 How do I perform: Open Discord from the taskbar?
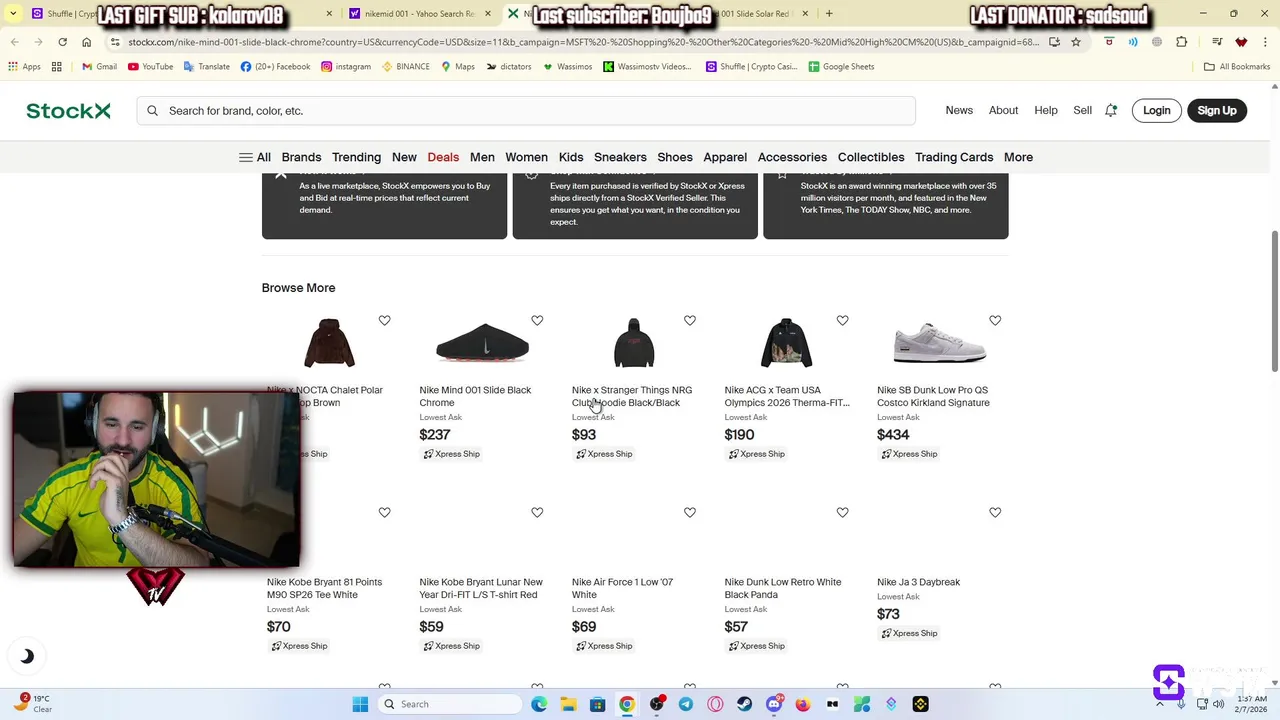click(x=774, y=704)
